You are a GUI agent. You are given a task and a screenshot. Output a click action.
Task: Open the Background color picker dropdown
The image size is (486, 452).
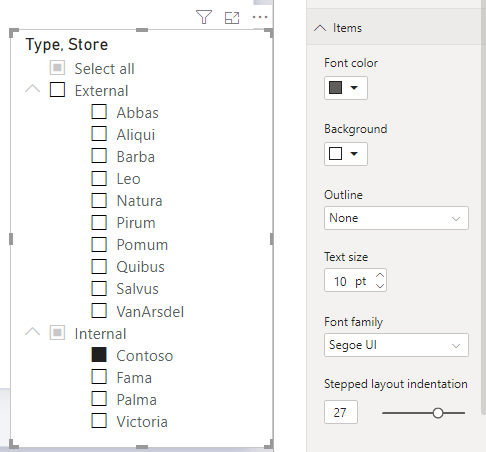[346, 154]
